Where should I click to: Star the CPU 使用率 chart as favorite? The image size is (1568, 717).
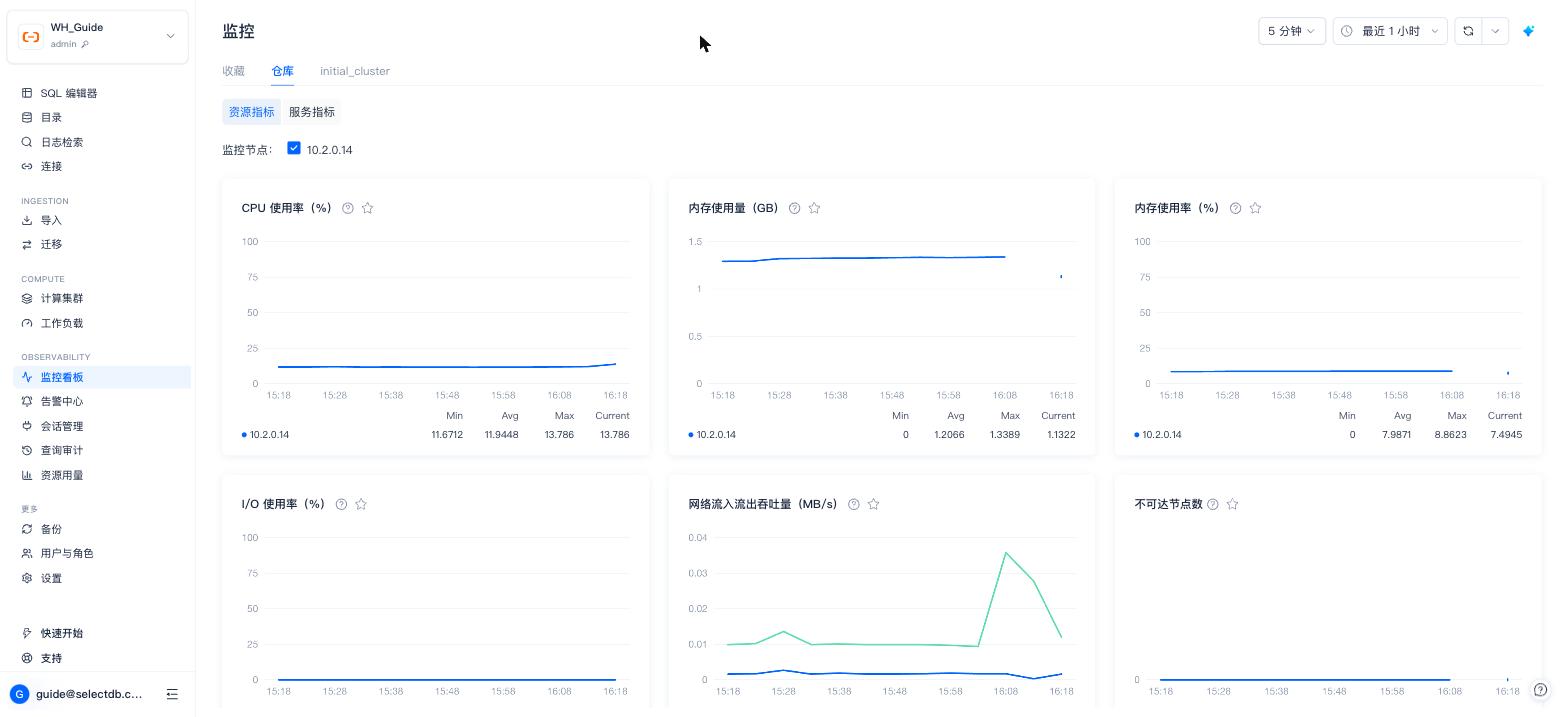pyautogui.click(x=367, y=208)
